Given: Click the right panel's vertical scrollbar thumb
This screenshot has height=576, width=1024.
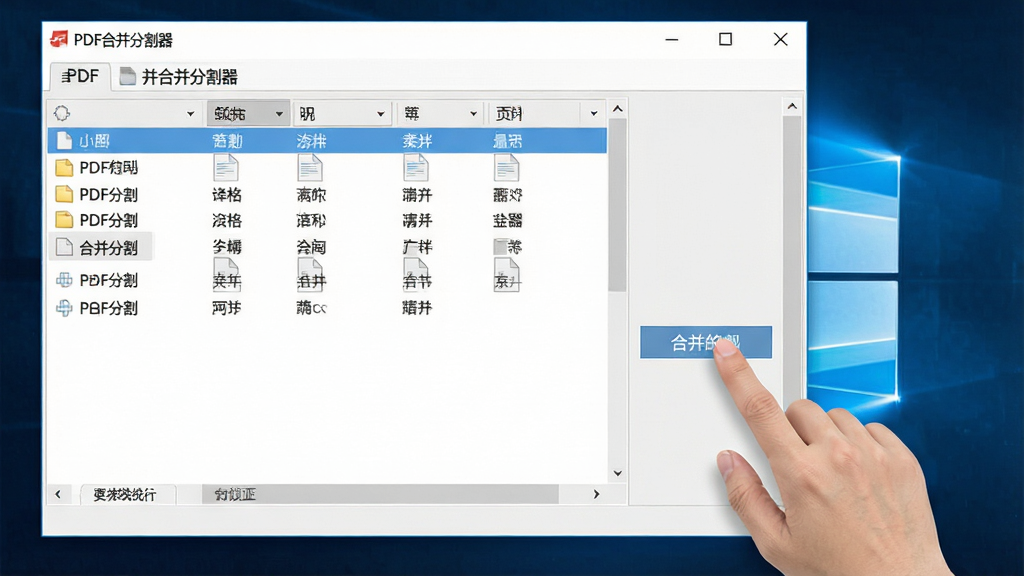Looking at the screenshot, I should coord(792,261).
